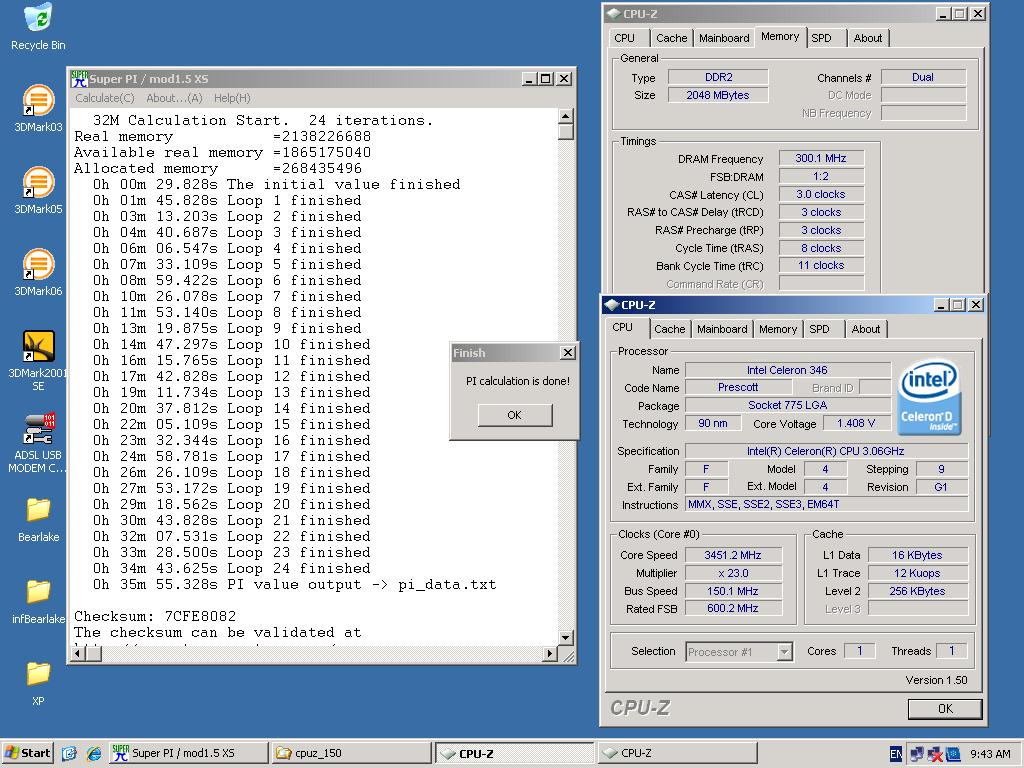Screen dimensions: 1024x768
Task: Switch to Mainboard tab in front CPU-Z
Action: click(722, 329)
